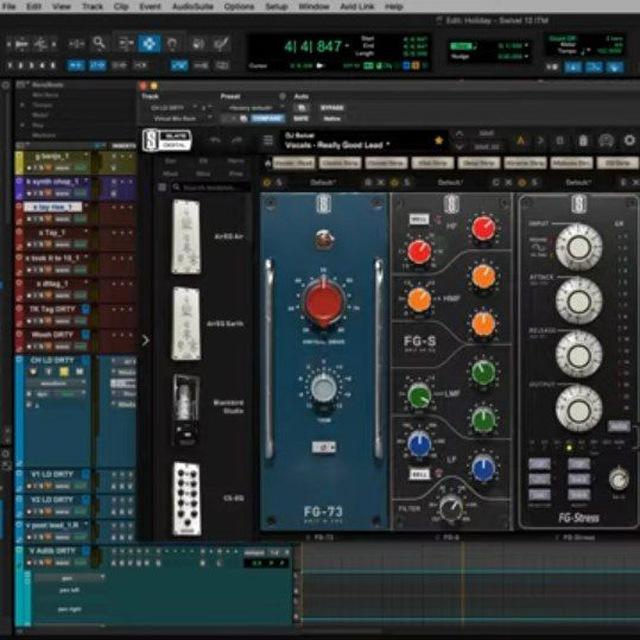The width and height of the screenshot is (640, 640).
Task: Toggle COMPARE button in plugin header
Action: [268, 118]
